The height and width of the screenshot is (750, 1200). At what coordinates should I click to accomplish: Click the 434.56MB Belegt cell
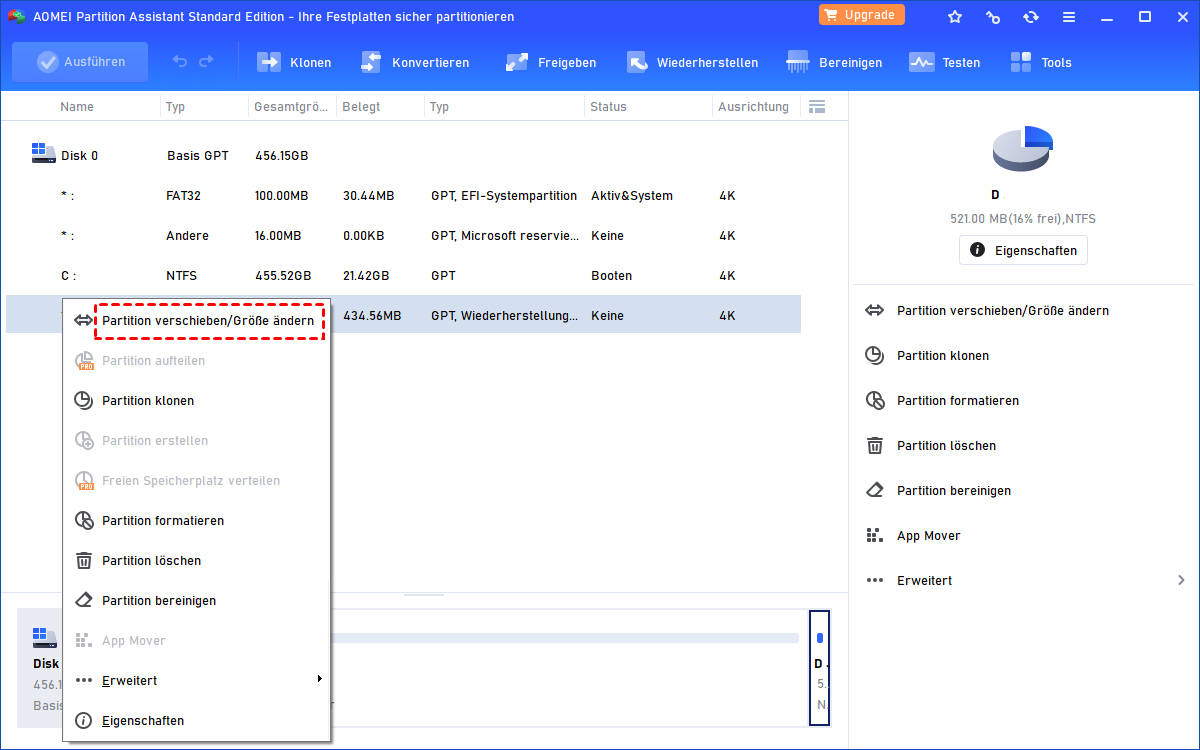point(372,316)
